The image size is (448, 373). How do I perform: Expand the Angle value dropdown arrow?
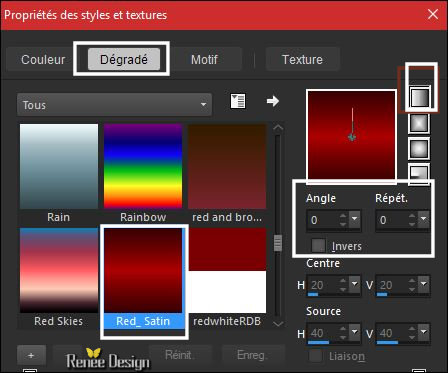(x=355, y=219)
